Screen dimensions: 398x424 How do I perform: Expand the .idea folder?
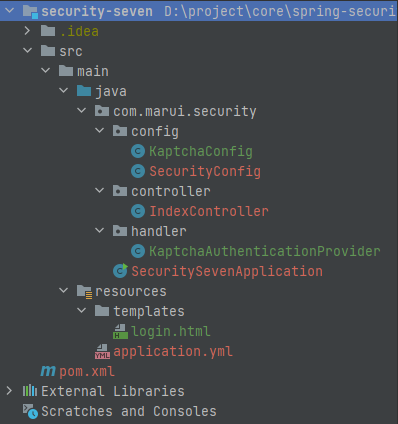pyautogui.click(x=27, y=31)
